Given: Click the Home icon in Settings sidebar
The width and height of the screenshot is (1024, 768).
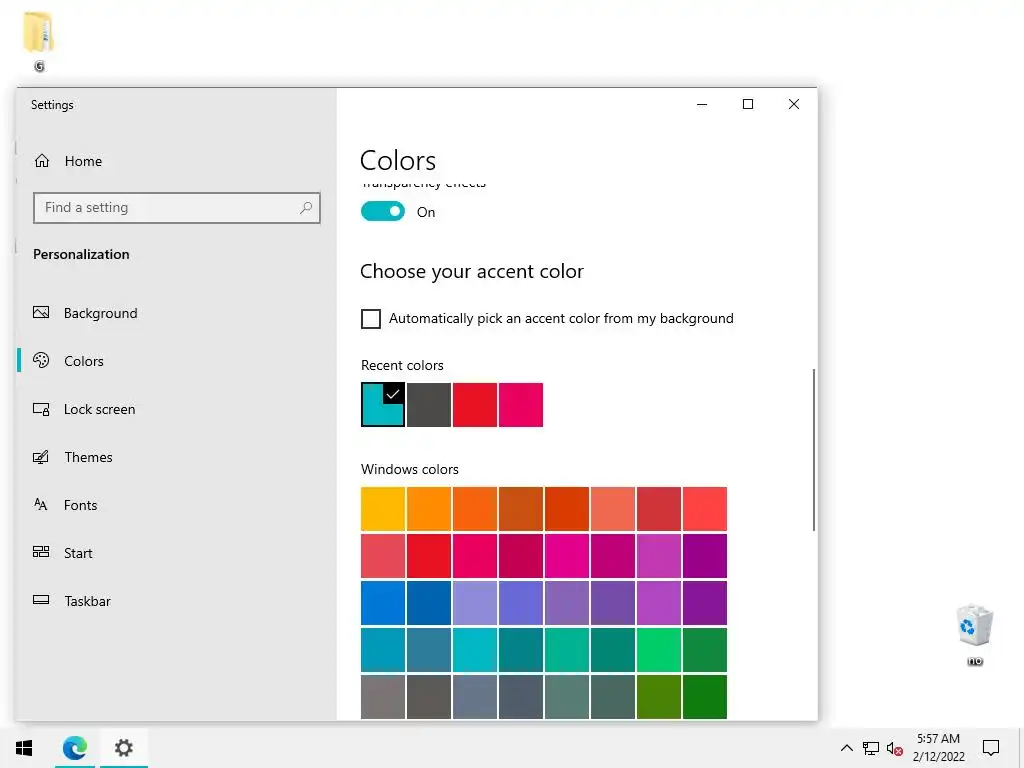Looking at the screenshot, I should pyautogui.click(x=42, y=161).
